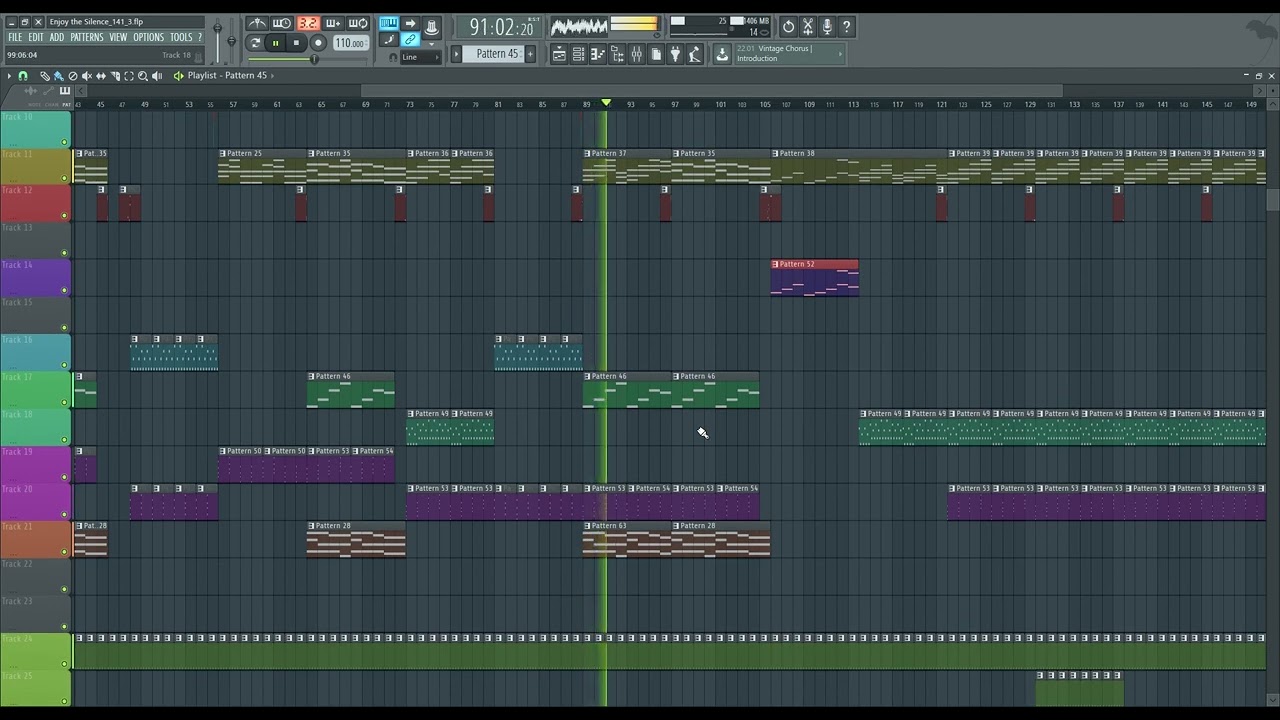This screenshot has height=720, width=1280.
Task: Open the plugin picker plug icon
Action: pyautogui.click(x=675, y=55)
